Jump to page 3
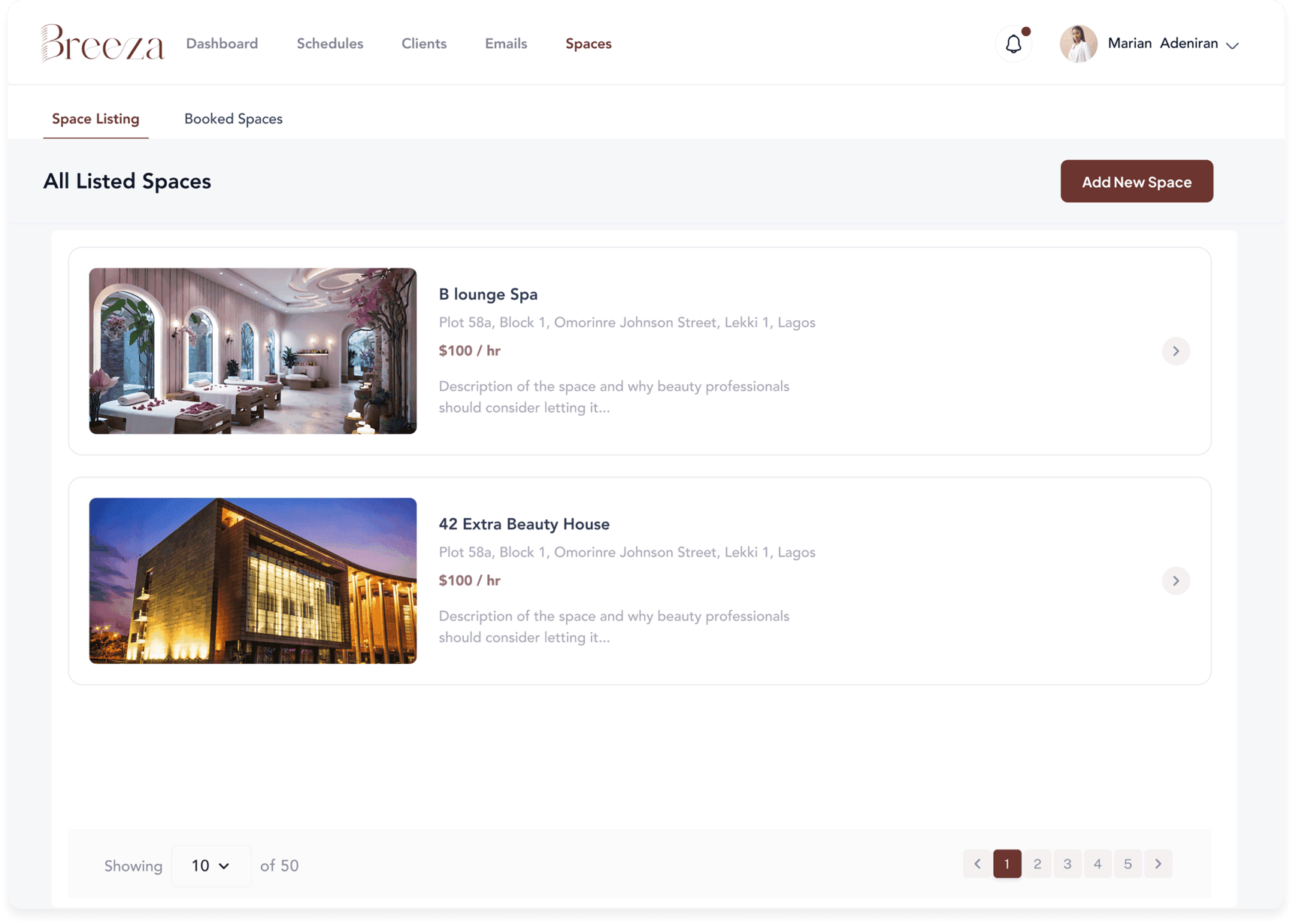The image size is (1293, 924). click(1067, 864)
